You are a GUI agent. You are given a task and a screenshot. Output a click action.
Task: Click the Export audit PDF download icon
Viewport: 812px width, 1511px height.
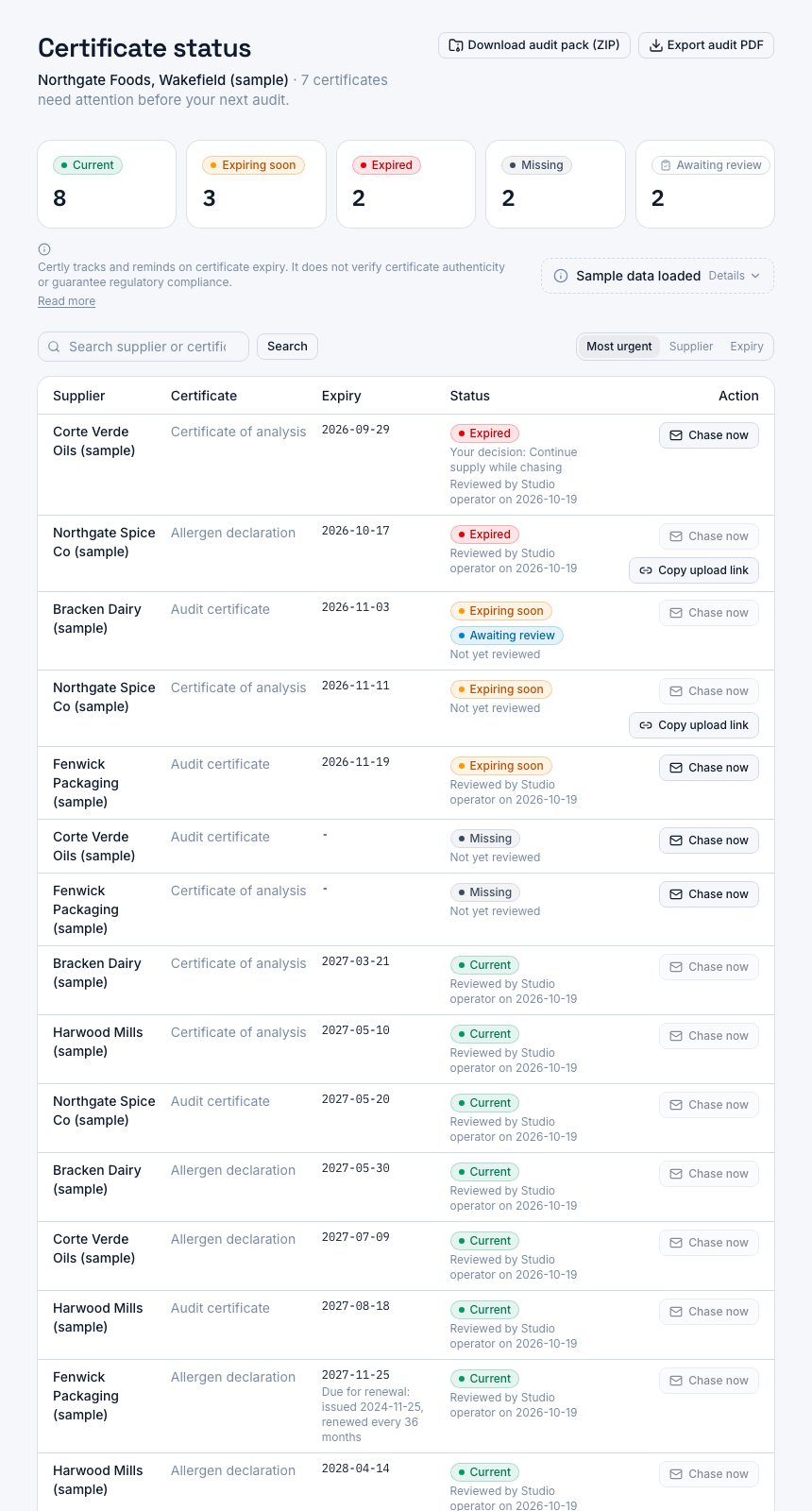click(x=656, y=45)
